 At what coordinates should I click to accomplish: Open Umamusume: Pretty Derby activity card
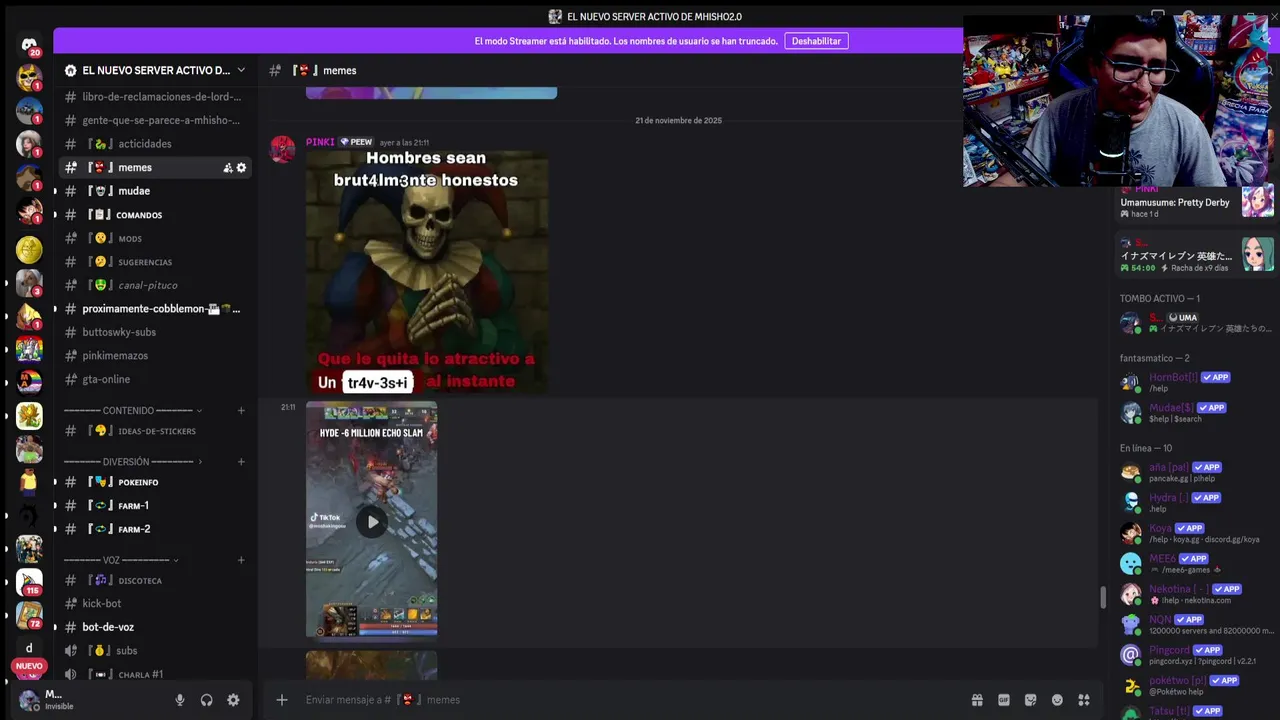(1196, 204)
